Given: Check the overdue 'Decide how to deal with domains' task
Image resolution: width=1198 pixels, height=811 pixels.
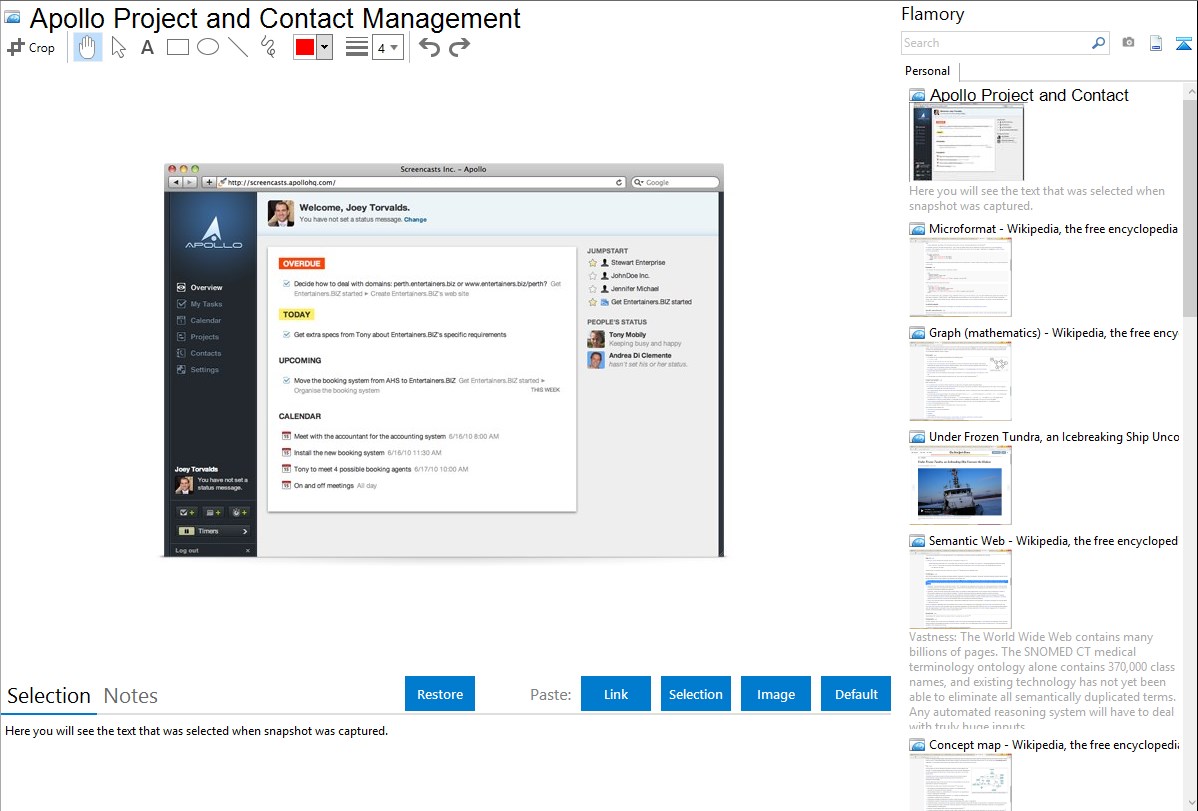Looking at the screenshot, I should (x=287, y=284).
